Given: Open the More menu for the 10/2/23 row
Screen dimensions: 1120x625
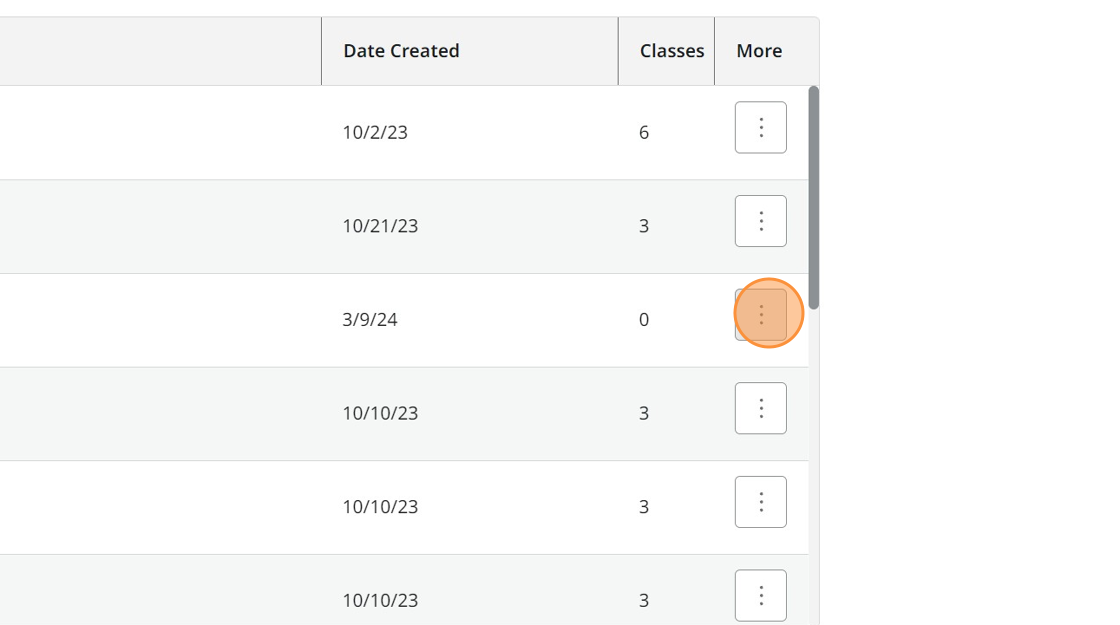Looking at the screenshot, I should (760, 127).
